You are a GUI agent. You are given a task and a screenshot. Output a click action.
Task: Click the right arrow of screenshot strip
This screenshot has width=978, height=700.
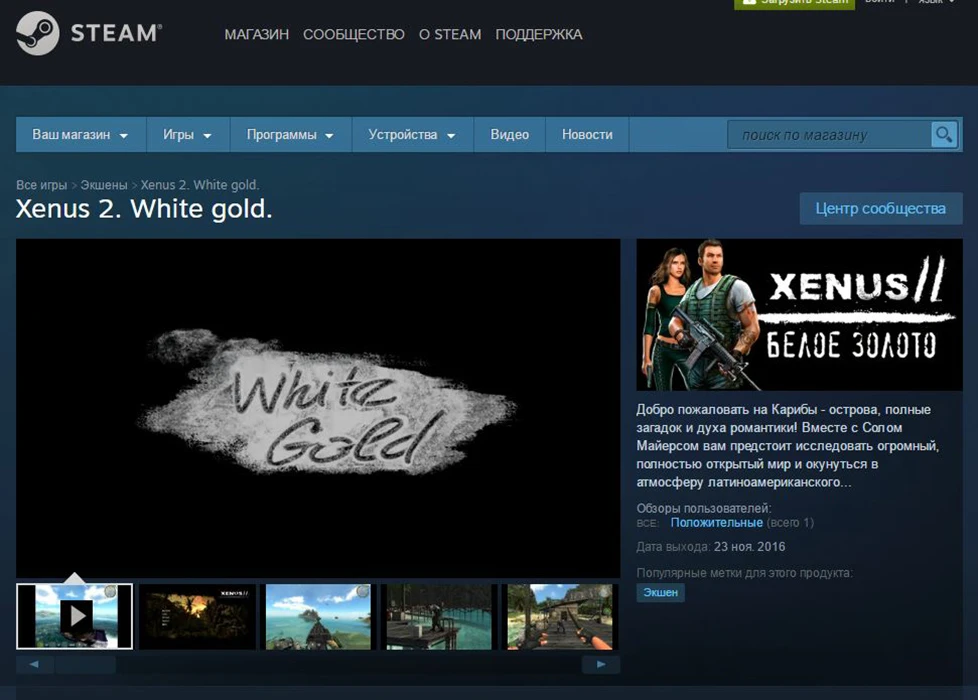pos(601,664)
